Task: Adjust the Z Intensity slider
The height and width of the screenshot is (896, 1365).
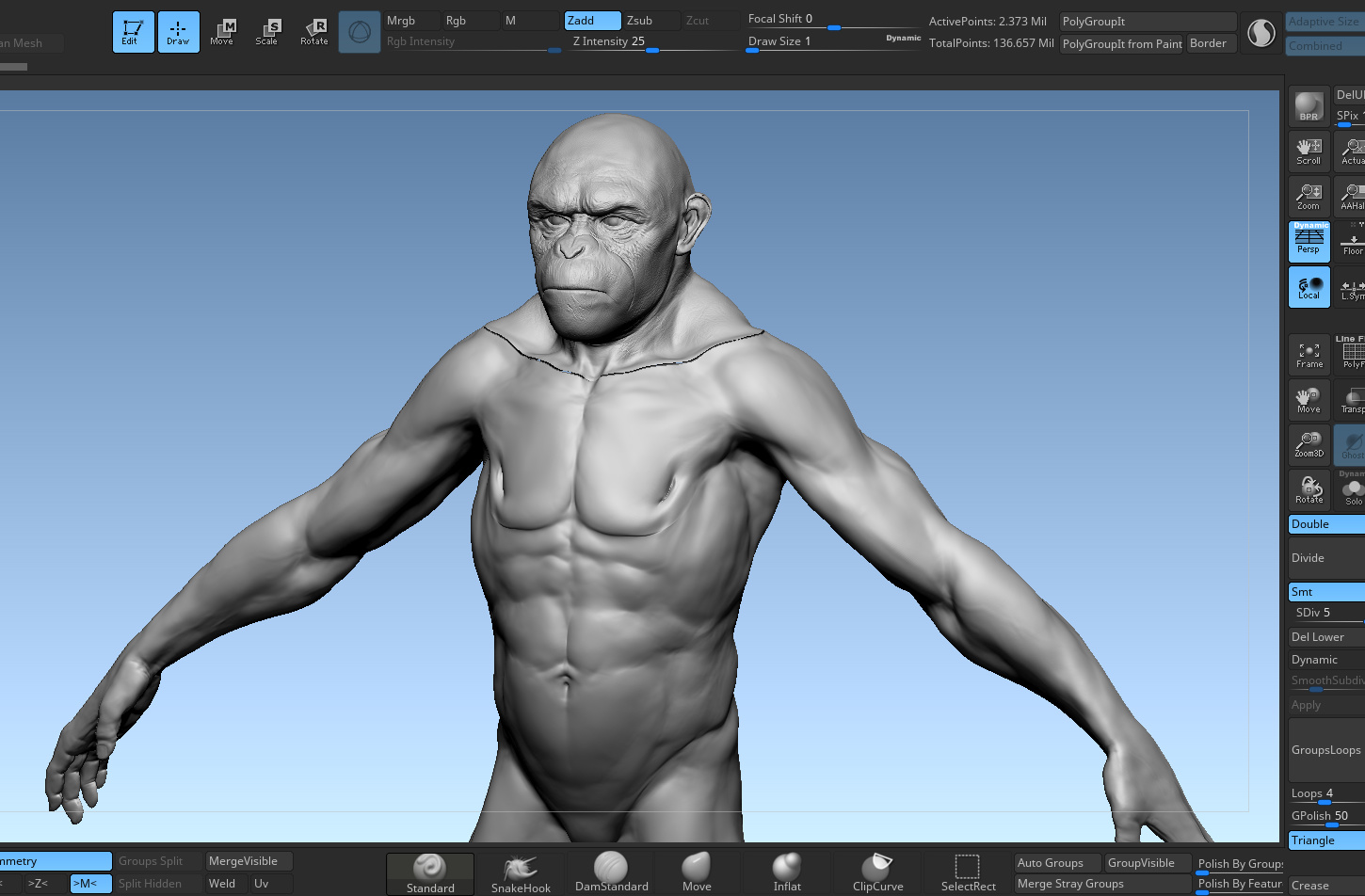Action: click(x=653, y=42)
